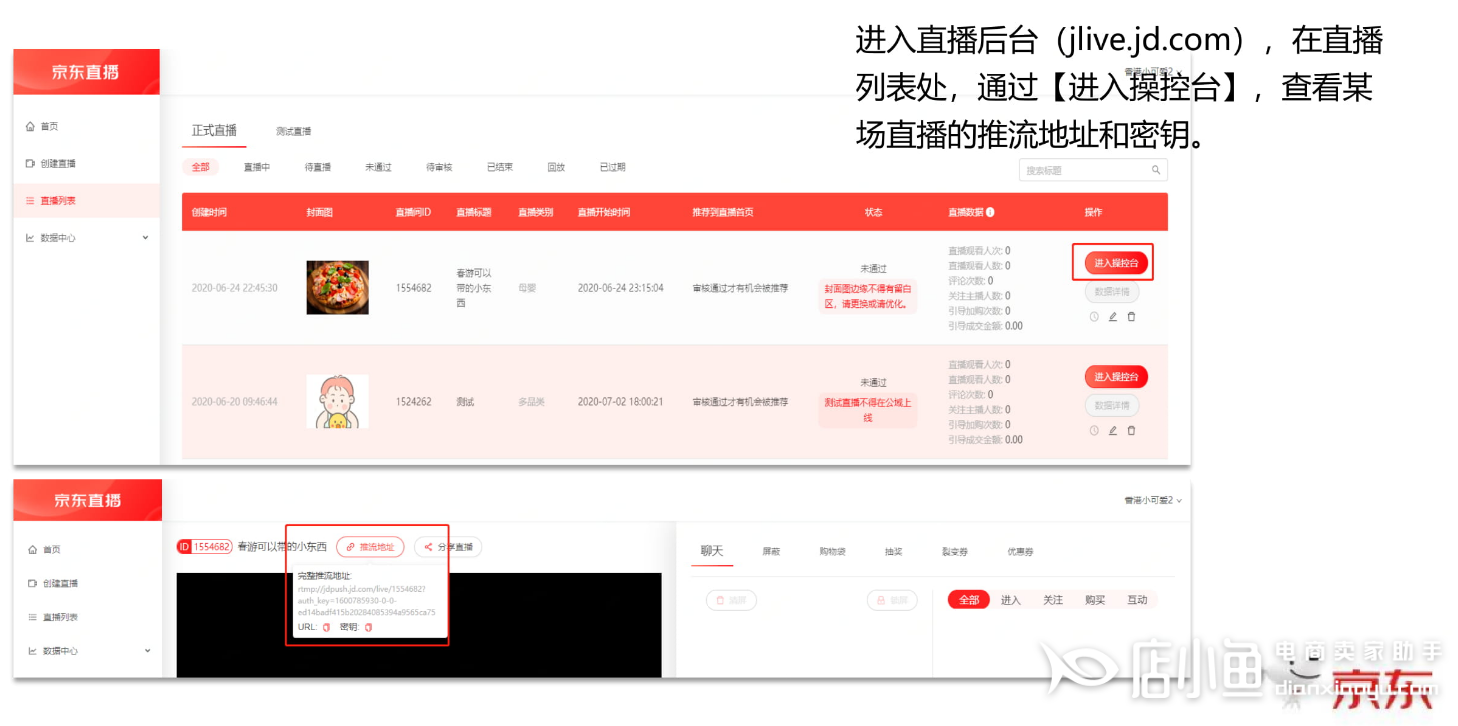The image size is (1458, 726).
Task: Select 全部 in console activity filter
Action: point(969,600)
